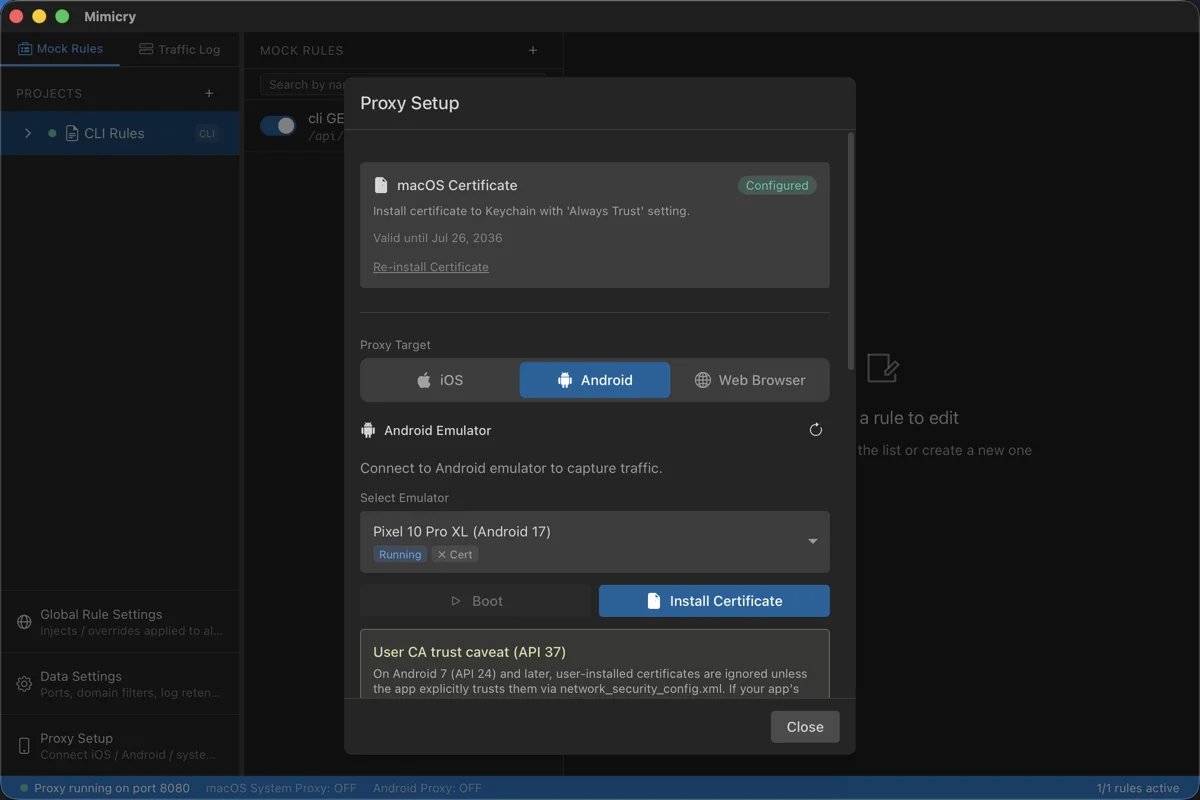Open Proxy Setup in sidebar

[x=120, y=746]
